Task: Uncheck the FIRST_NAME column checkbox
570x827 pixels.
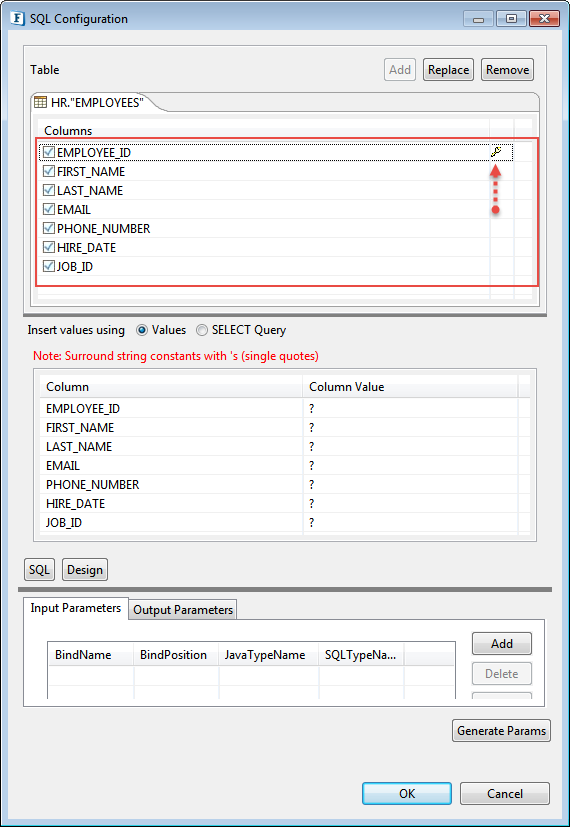Action: point(49,171)
